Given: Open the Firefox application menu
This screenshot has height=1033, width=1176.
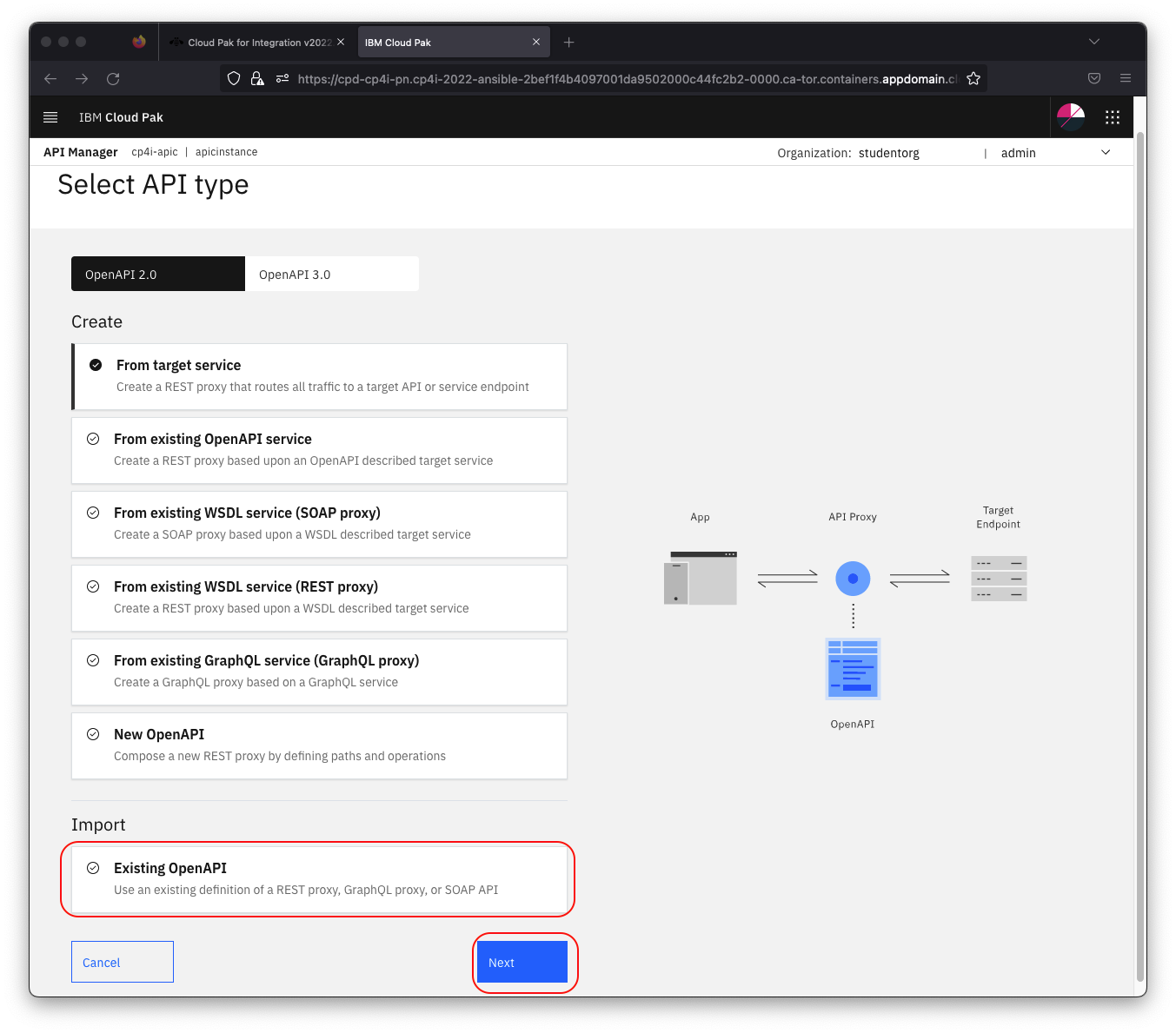Looking at the screenshot, I should (x=1126, y=78).
